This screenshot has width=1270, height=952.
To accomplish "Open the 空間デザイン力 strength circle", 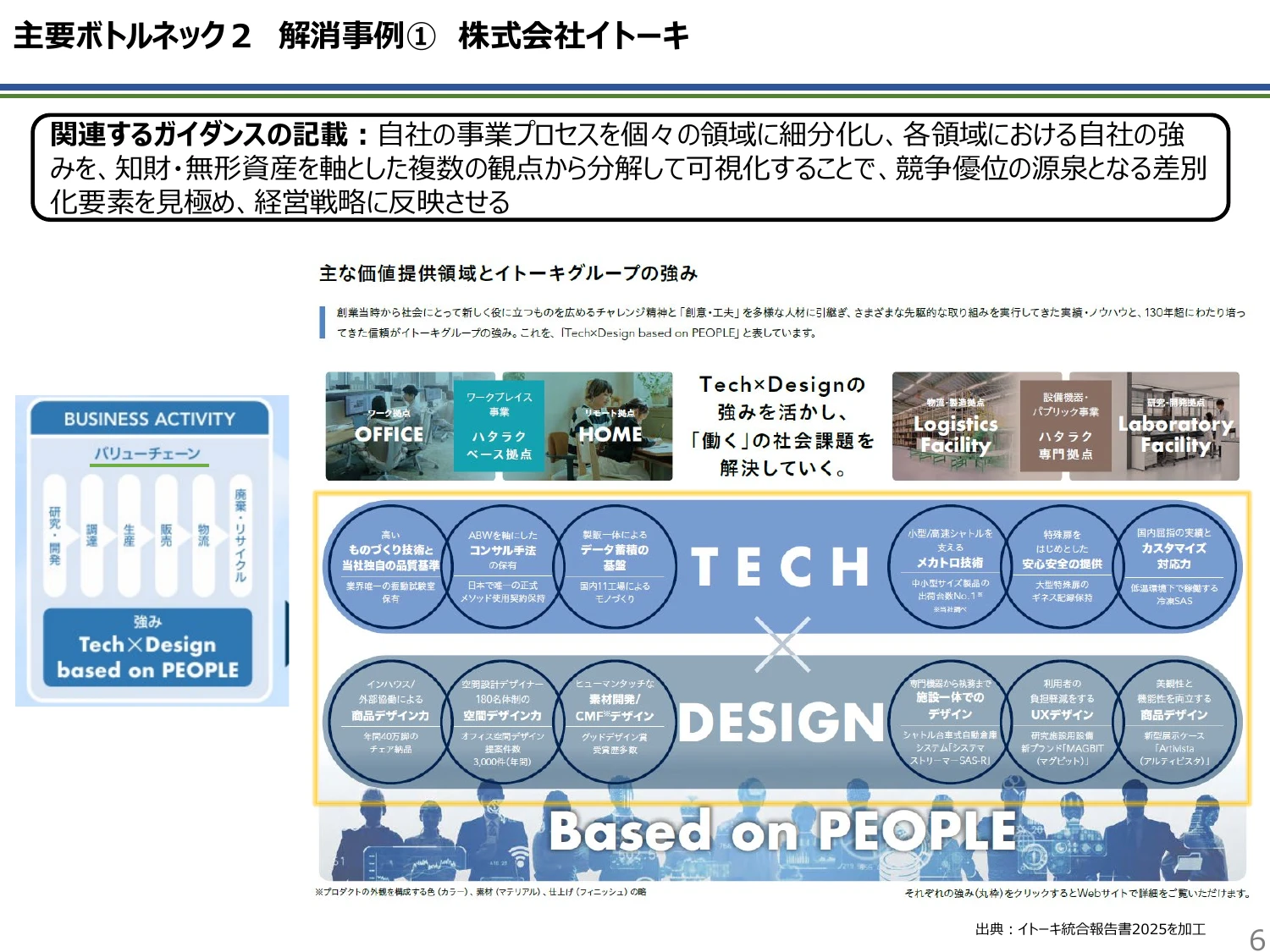I will click(x=502, y=721).
